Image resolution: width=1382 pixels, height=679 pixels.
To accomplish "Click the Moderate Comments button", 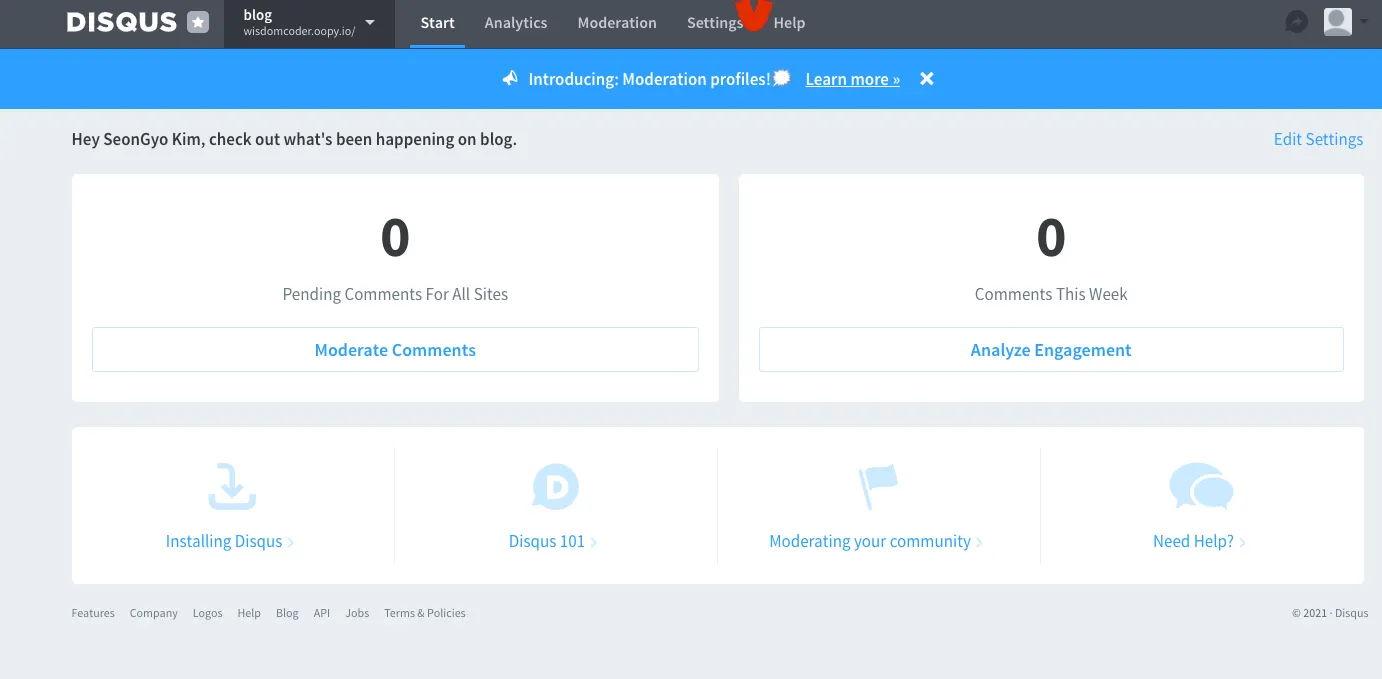I will click(395, 350).
